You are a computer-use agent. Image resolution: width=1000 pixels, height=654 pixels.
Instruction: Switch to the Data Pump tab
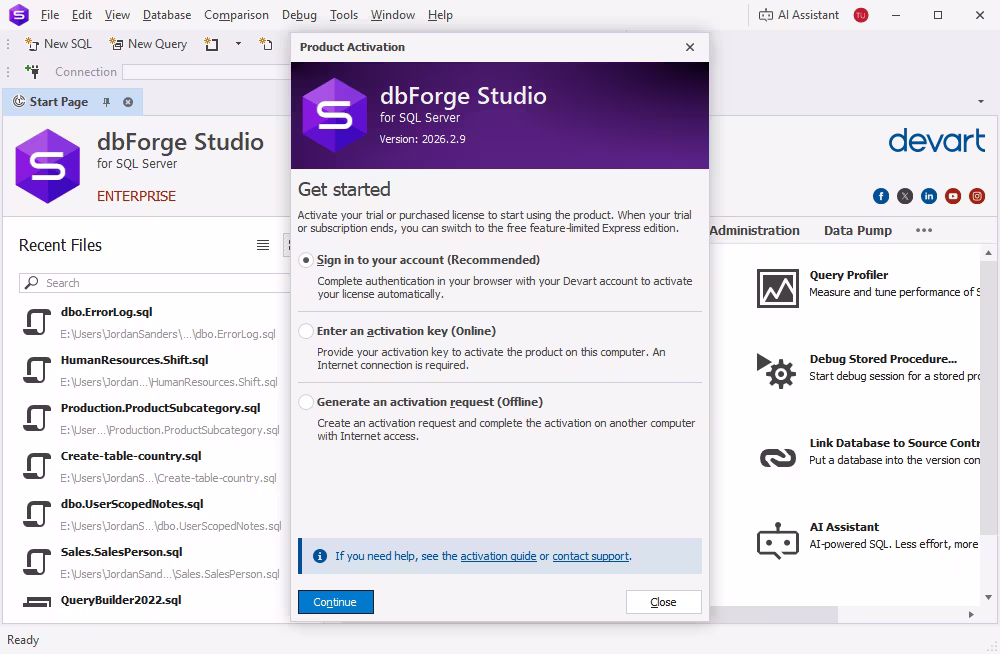tap(858, 231)
